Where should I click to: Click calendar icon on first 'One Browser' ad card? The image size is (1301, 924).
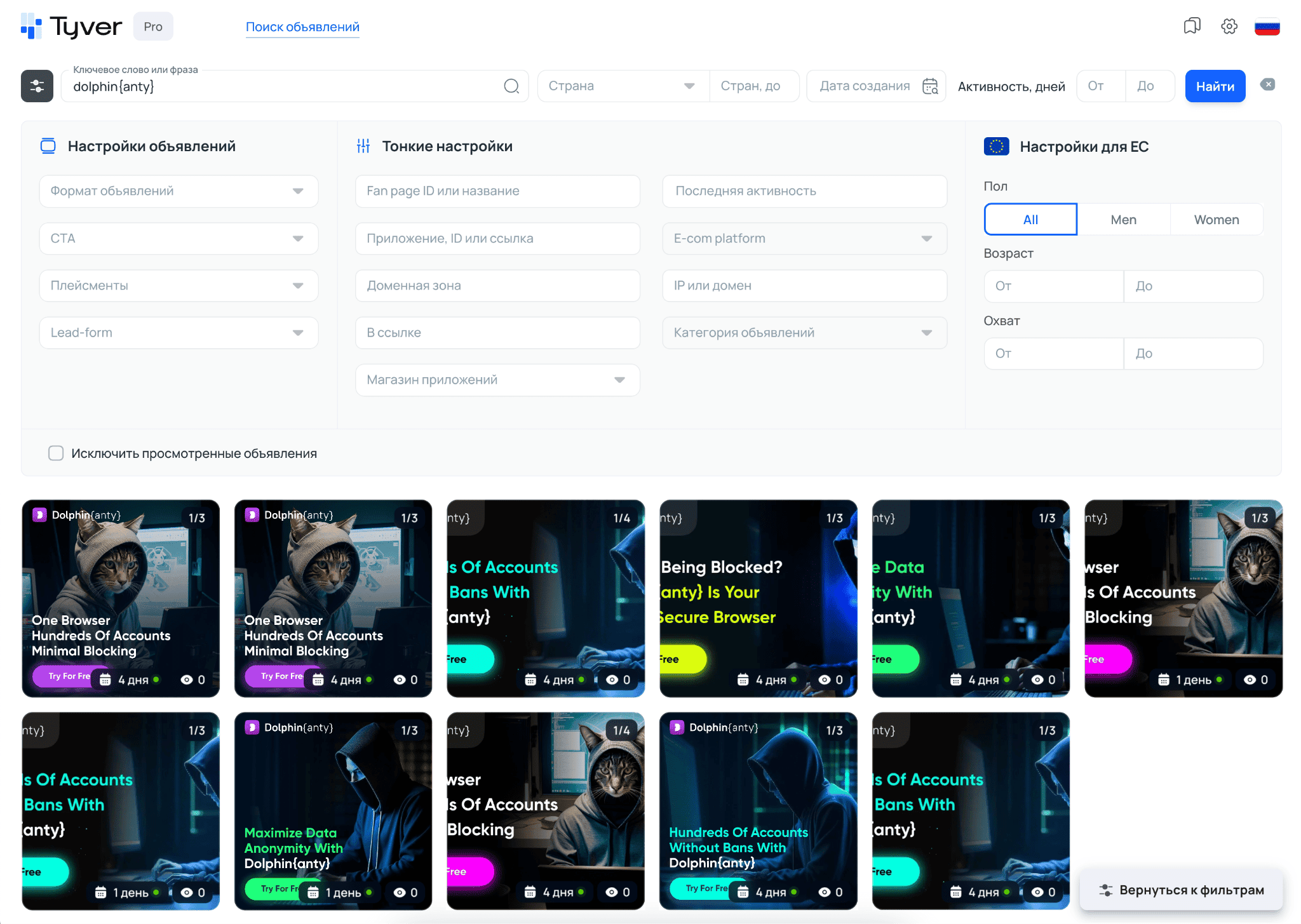(105, 680)
